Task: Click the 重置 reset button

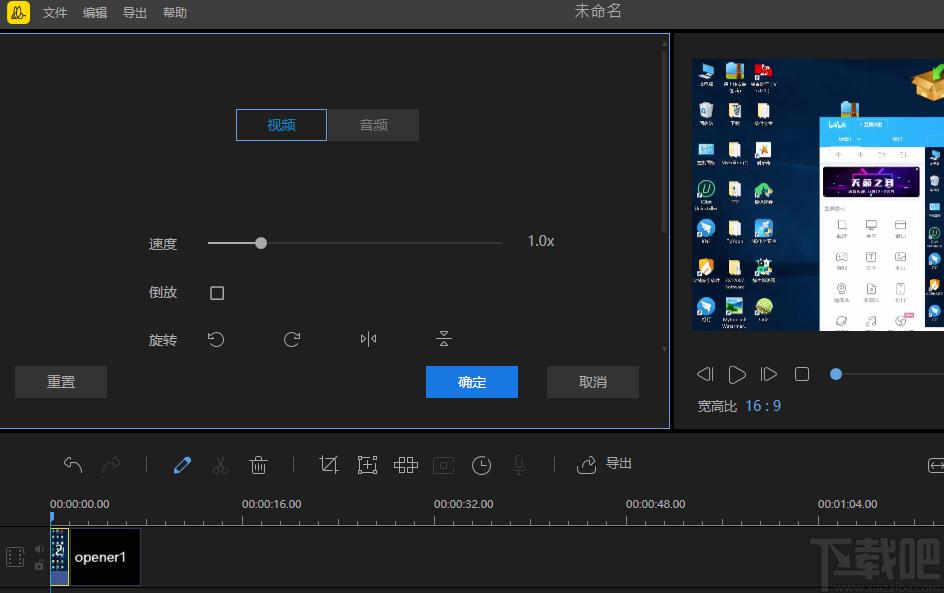Action: coord(61,382)
